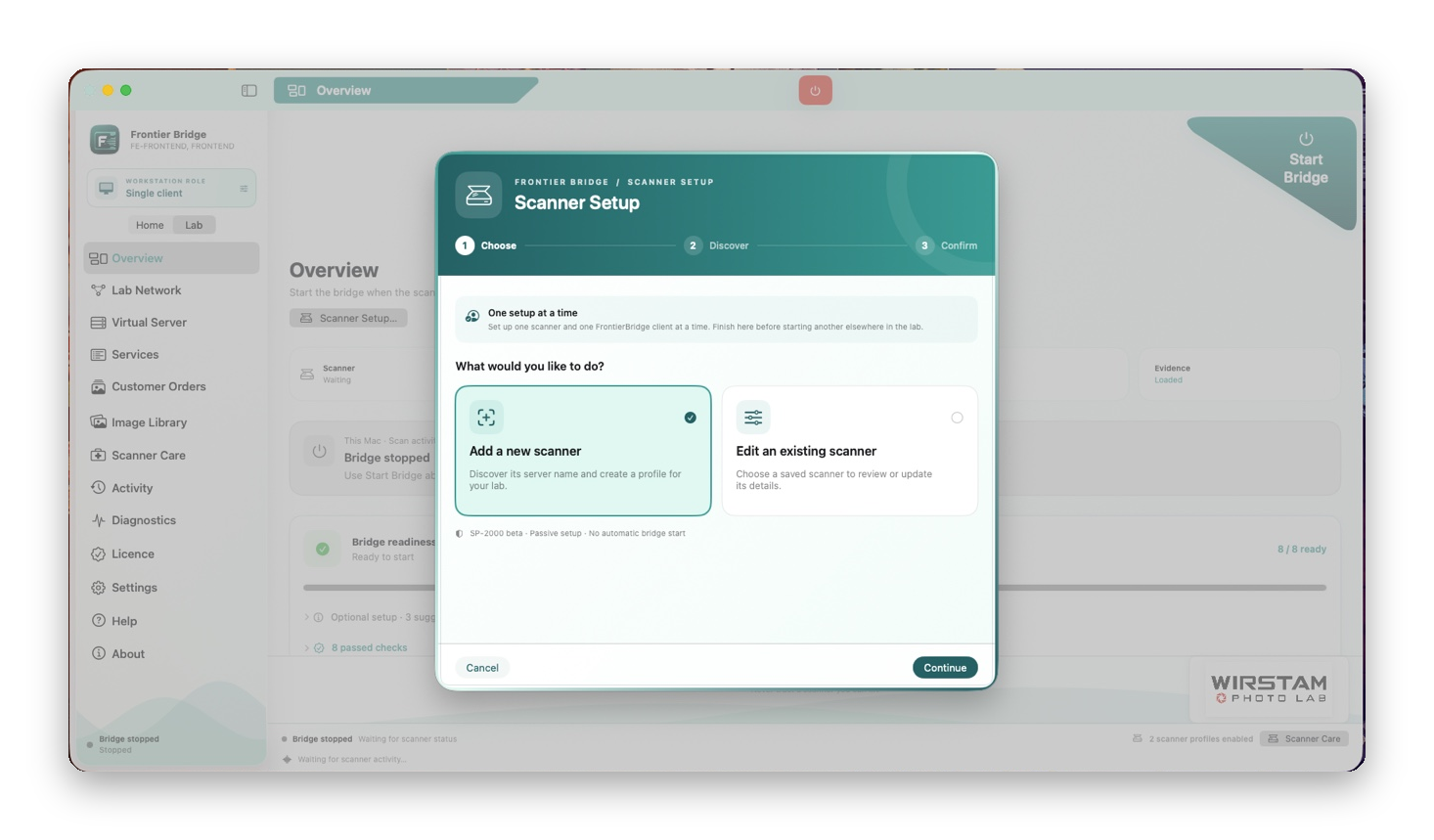Expand the Optional setup suggestions row
The width and height of the screenshot is (1434, 840).
[x=370, y=617]
